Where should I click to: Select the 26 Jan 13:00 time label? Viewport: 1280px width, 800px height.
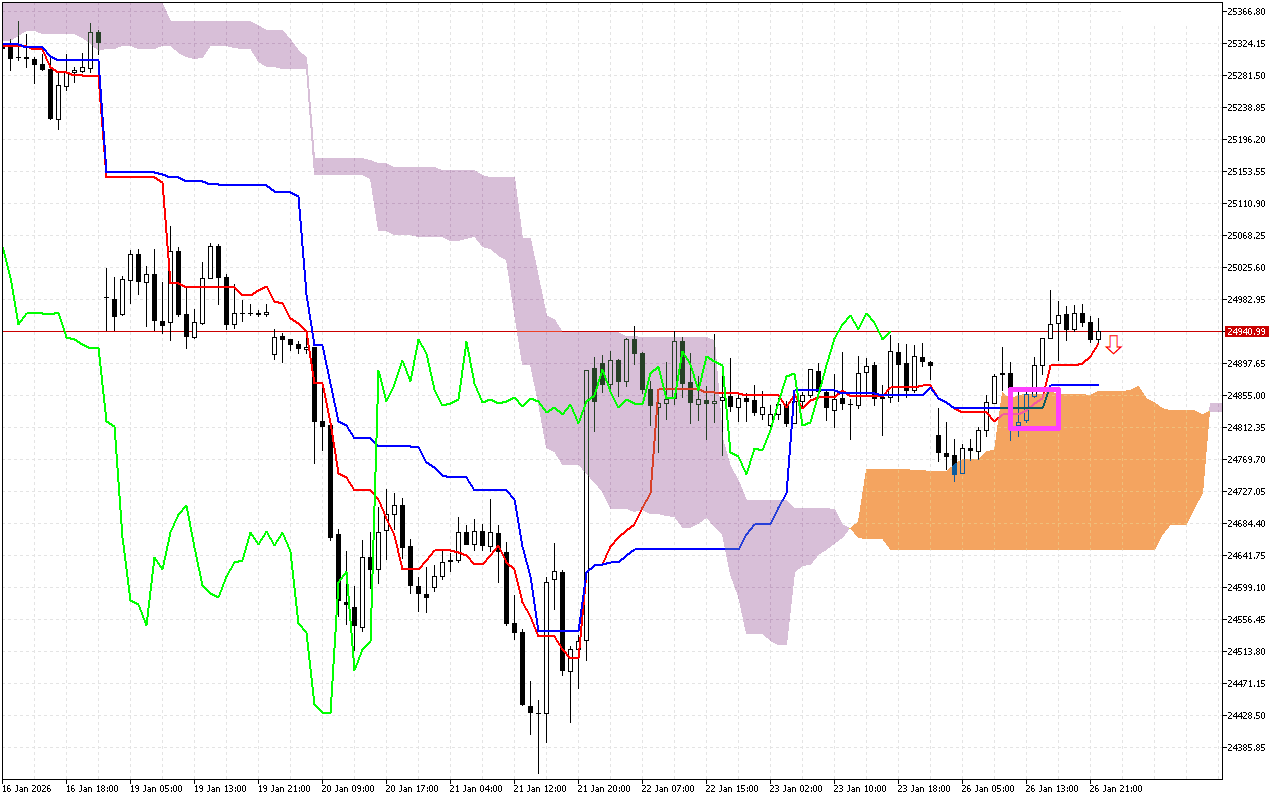(x=1052, y=788)
